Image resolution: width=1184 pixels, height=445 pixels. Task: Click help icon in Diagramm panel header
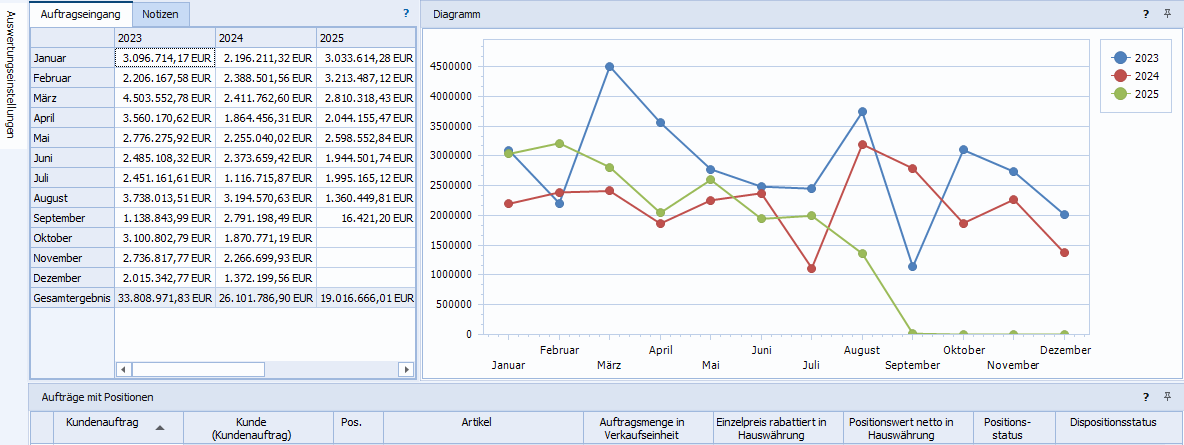pos(1146,14)
